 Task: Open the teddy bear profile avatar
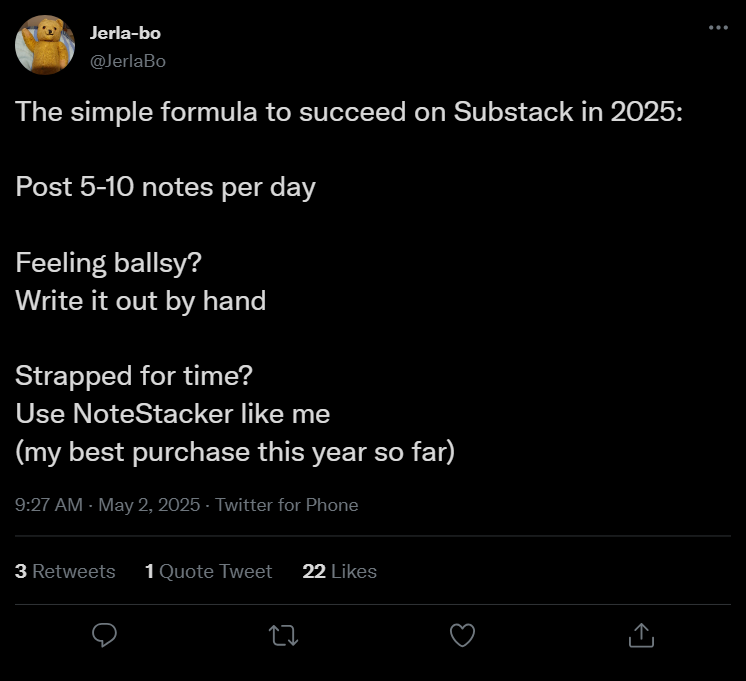click(45, 45)
